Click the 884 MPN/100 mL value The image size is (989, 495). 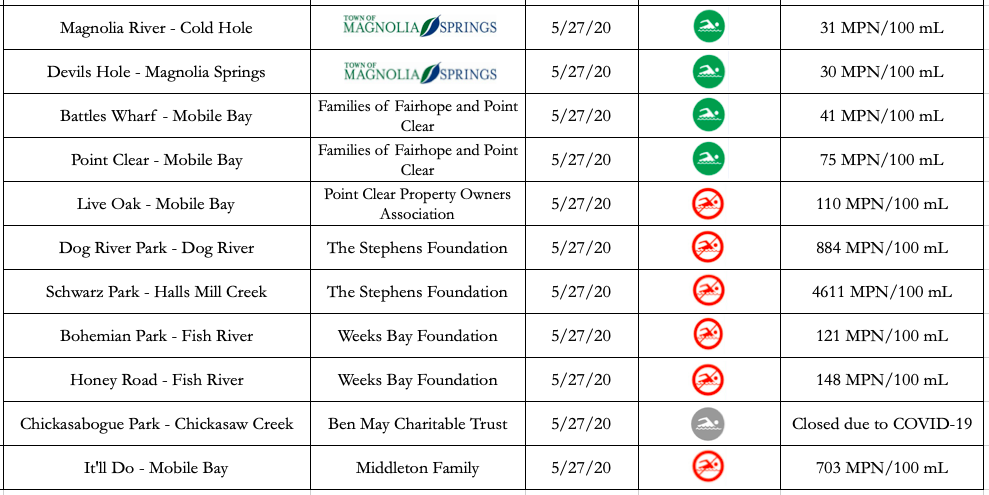[882, 248]
